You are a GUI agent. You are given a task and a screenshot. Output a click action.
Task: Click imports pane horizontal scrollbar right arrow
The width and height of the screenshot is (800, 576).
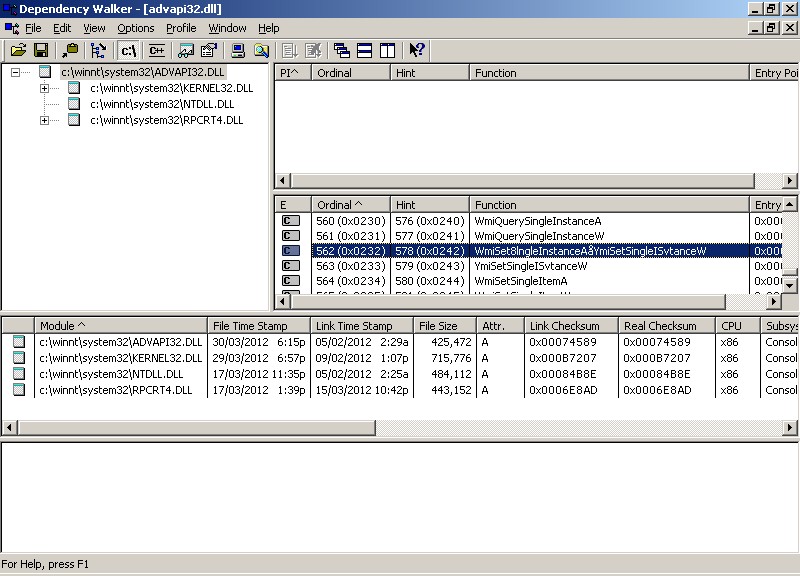click(x=790, y=181)
